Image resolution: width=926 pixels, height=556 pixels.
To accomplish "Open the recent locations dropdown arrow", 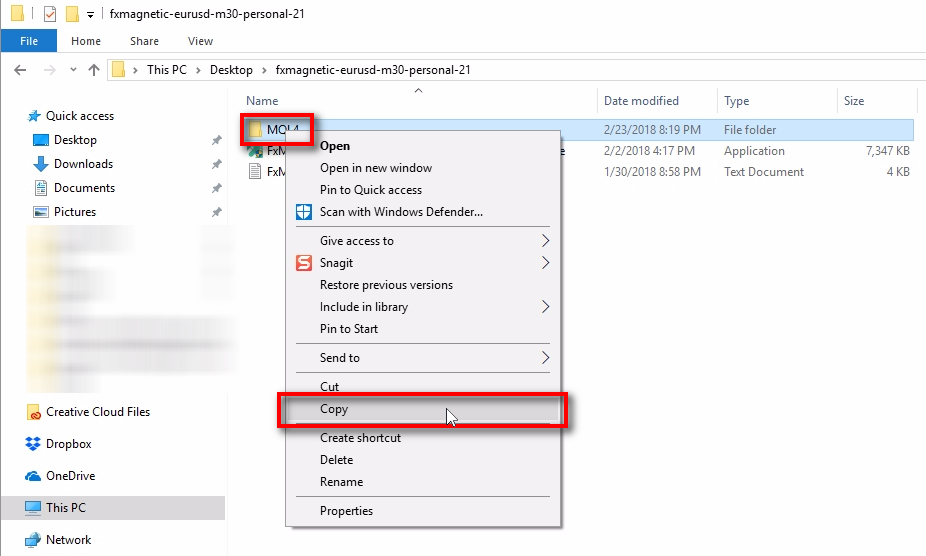I will coord(73,70).
